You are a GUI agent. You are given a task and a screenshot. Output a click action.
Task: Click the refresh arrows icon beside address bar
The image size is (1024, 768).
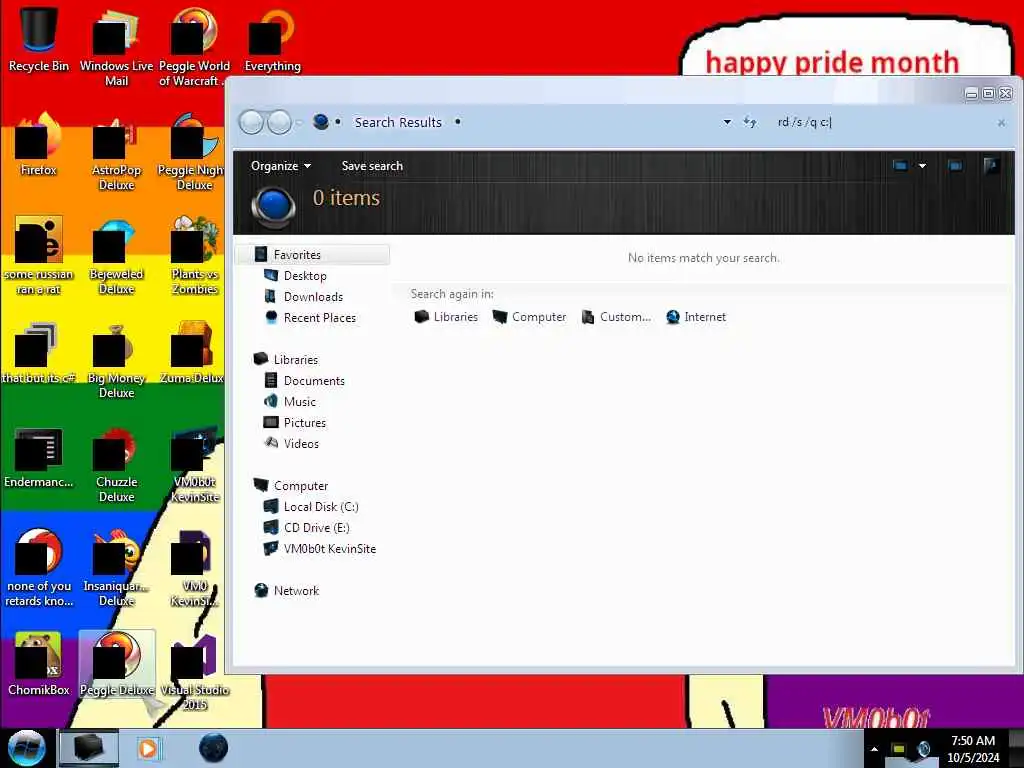click(x=750, y=122)
